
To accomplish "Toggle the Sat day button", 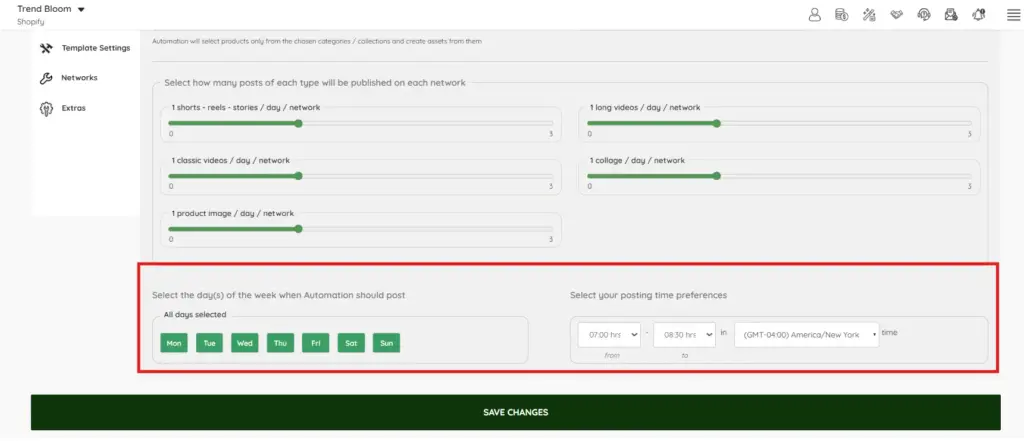I will [x=351, y=343].
